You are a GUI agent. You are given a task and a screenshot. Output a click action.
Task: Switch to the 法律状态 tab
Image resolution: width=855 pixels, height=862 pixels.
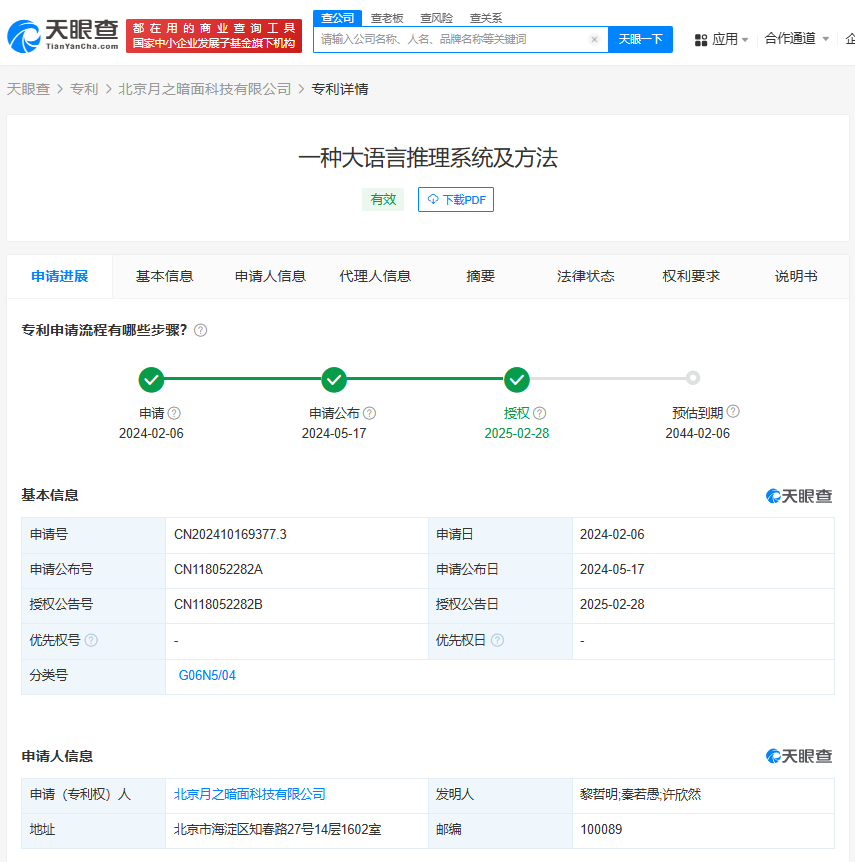(x=586, y=276)
